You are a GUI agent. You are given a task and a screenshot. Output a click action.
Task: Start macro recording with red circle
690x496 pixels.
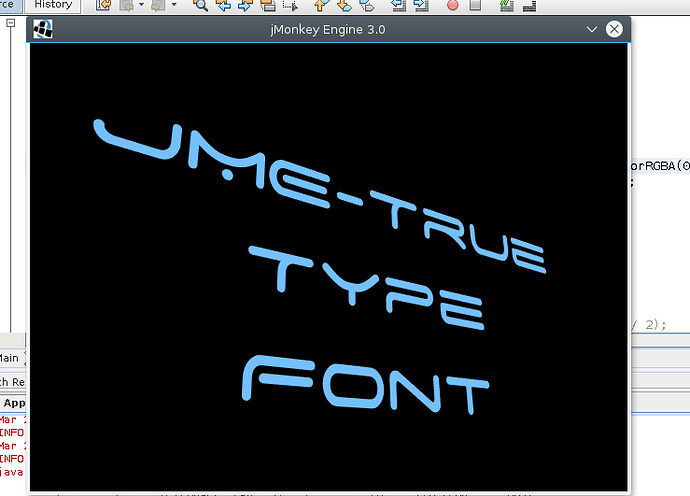tap(453, 5)
